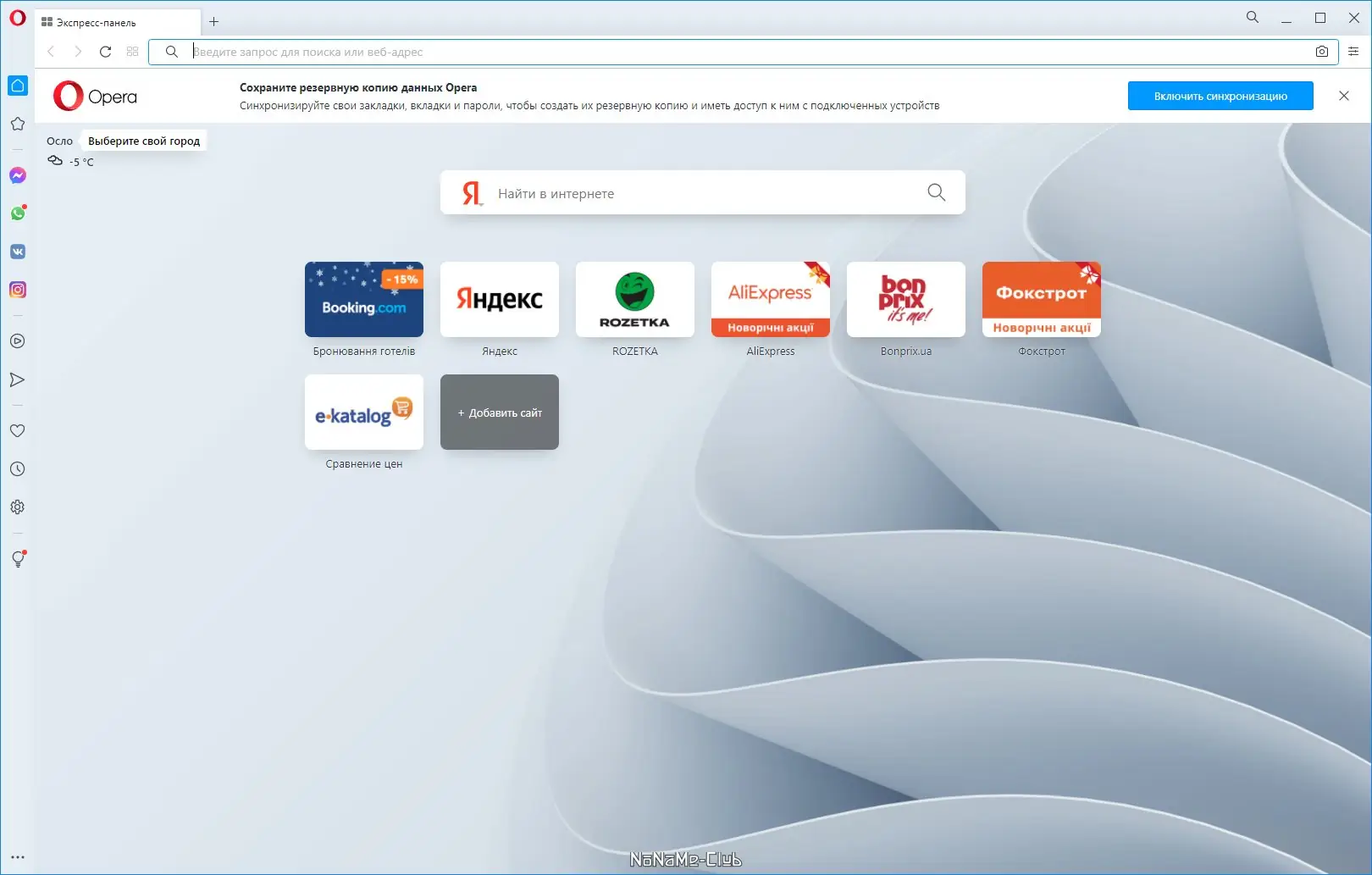Click the Opera logo in the banner
This screenshot has width=1372, height=875.
point(95,96)
